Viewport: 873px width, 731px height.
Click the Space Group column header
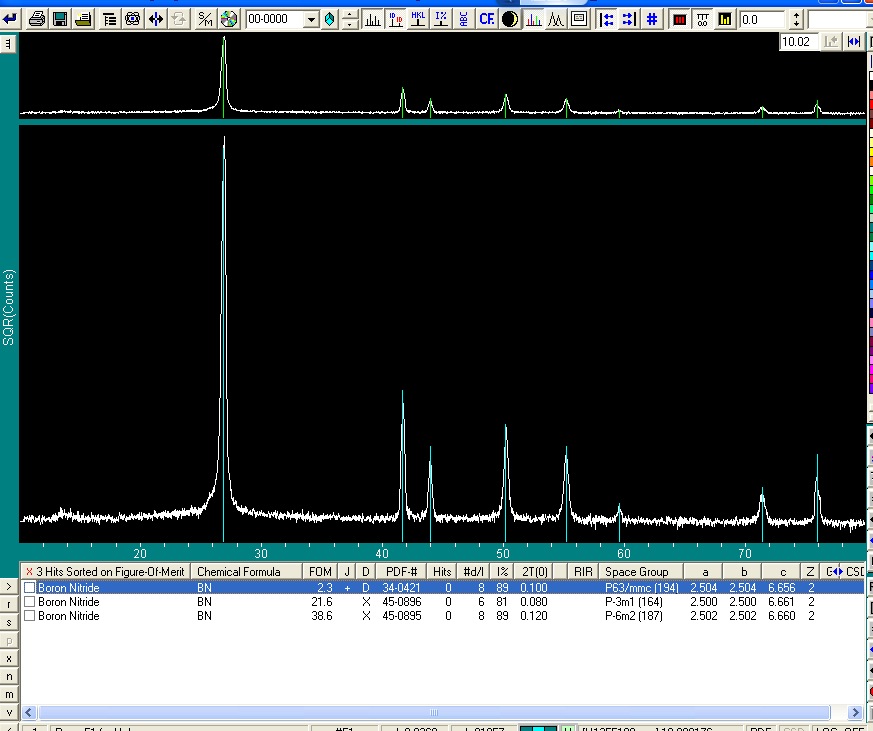coord(636,572)
